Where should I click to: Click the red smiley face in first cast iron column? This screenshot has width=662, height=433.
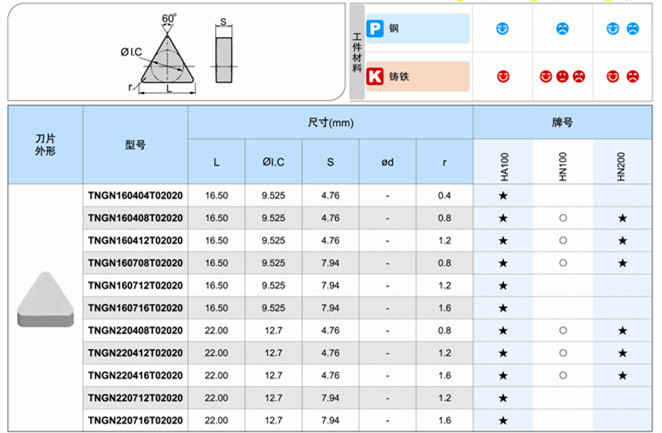pos(503,76)
